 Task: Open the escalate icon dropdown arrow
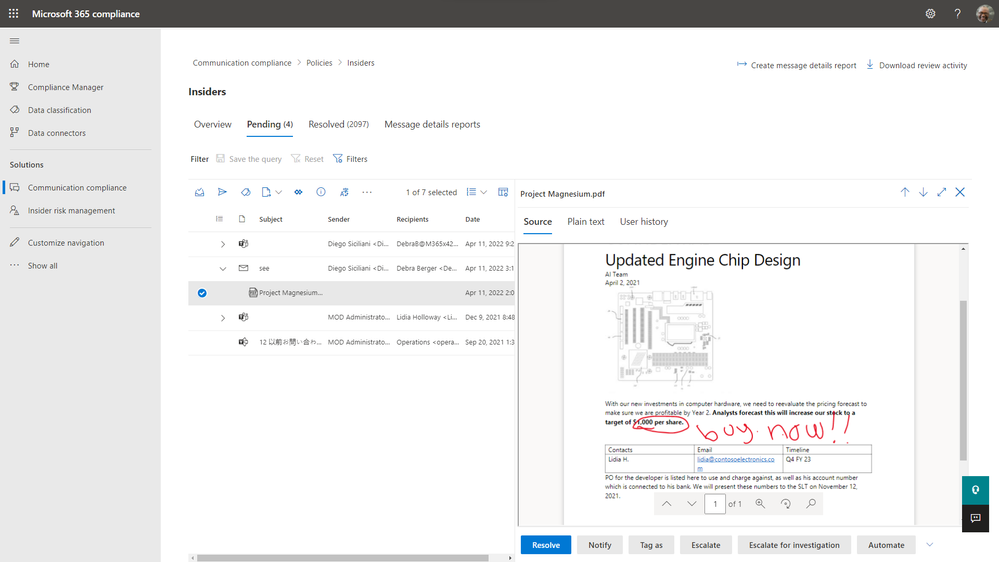[x=278, y=192]
